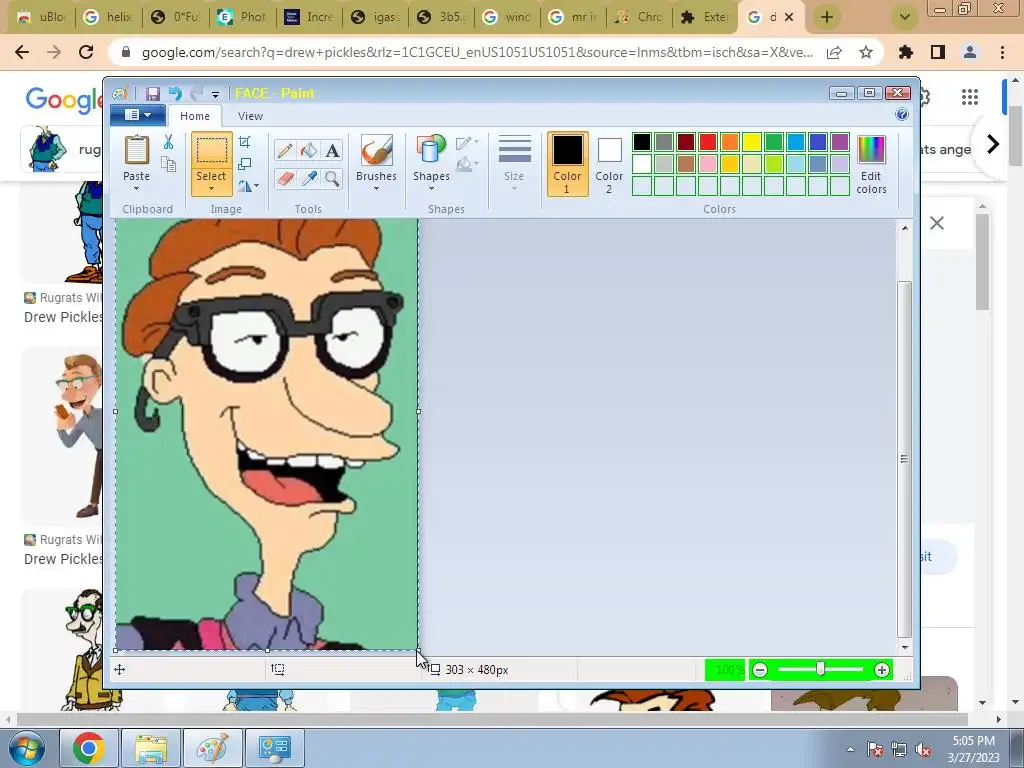
Task: Open Chrome tab search chevron
Action: [904, 18]
